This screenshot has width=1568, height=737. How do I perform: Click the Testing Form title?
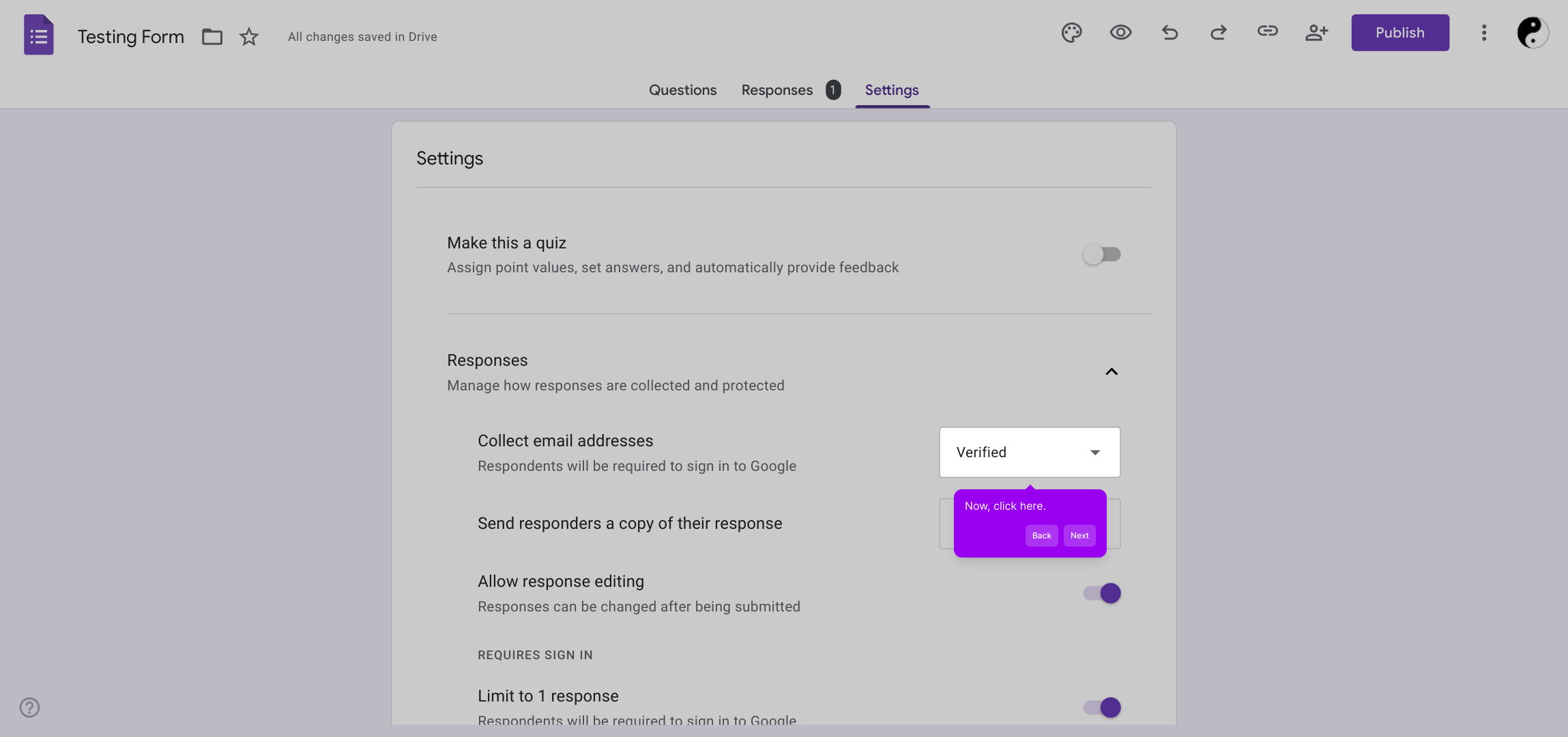click(131, 36)
